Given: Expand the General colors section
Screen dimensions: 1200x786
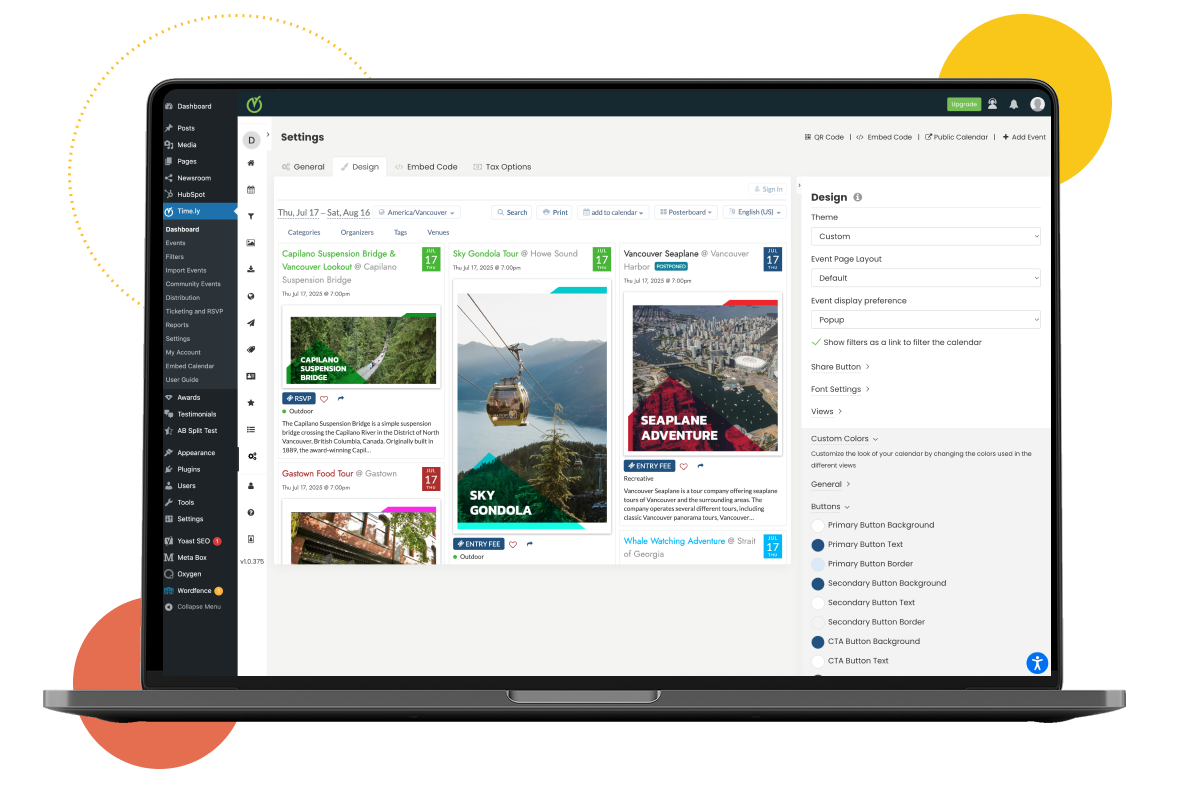Looking at the screenshot, I should click(831, 484).
